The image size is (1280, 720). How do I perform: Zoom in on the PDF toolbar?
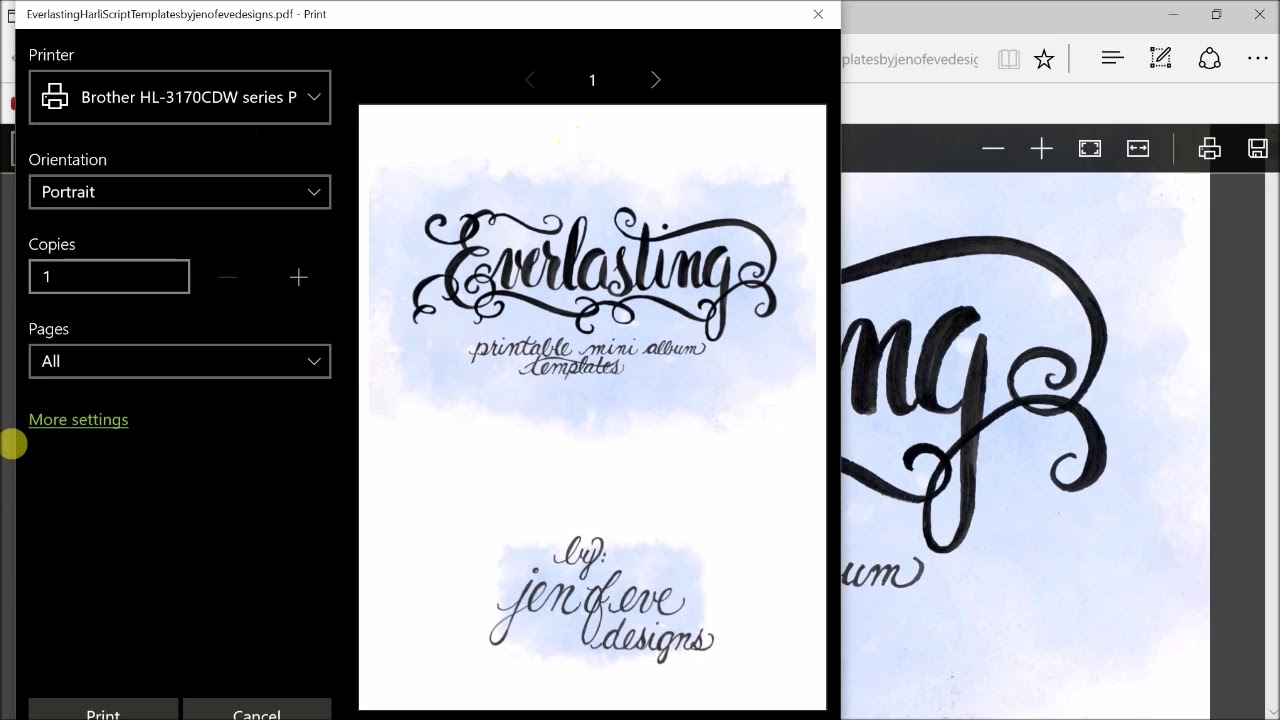pyautogui.click(x=1041, y=149)
